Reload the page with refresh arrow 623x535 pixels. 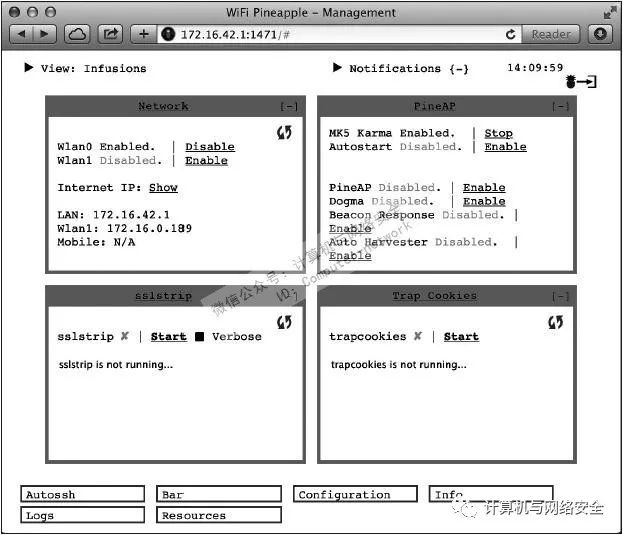pos(511,35)
